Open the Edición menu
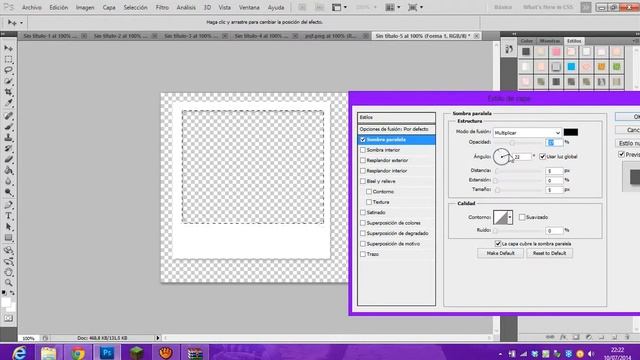Image resolution: width=640 pixels, height=360 pixels. [58, 7]
